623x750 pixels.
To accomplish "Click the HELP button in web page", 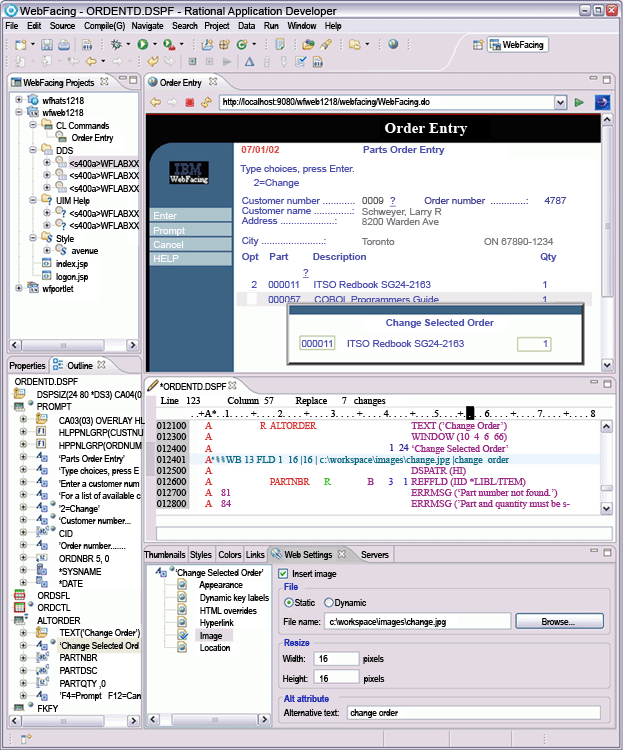I will (191, 259).
